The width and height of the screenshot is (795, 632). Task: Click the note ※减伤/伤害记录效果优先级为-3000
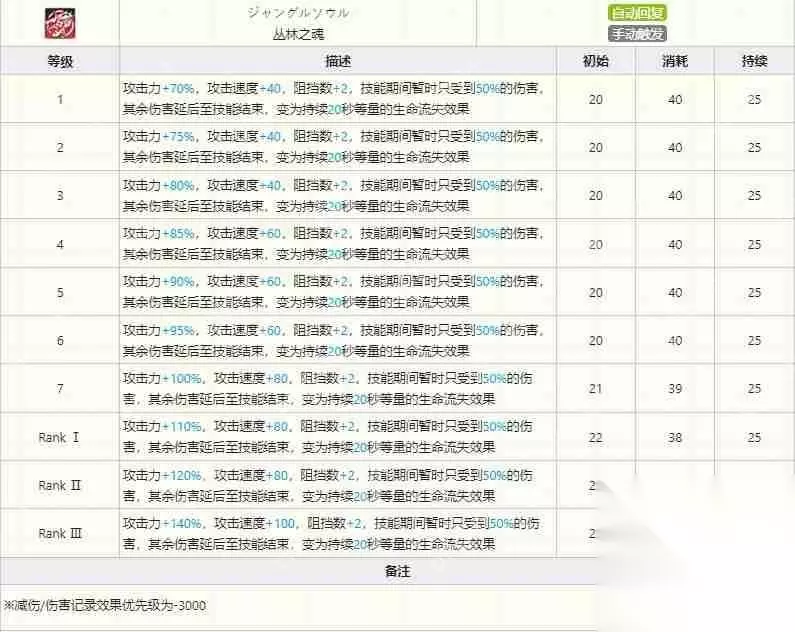click(x=105, y=605)
